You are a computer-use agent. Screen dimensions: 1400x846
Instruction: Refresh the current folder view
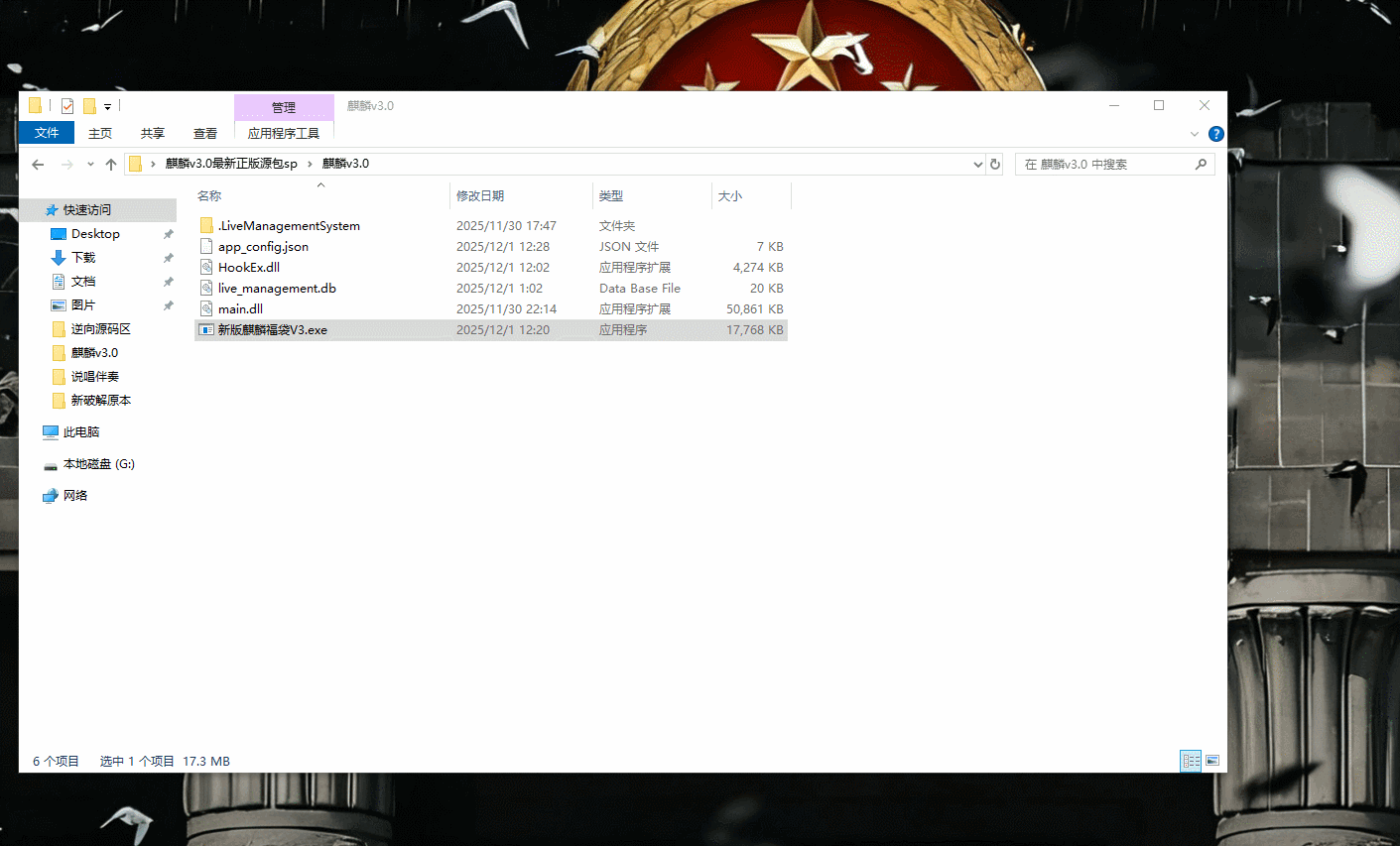[995, 165]
